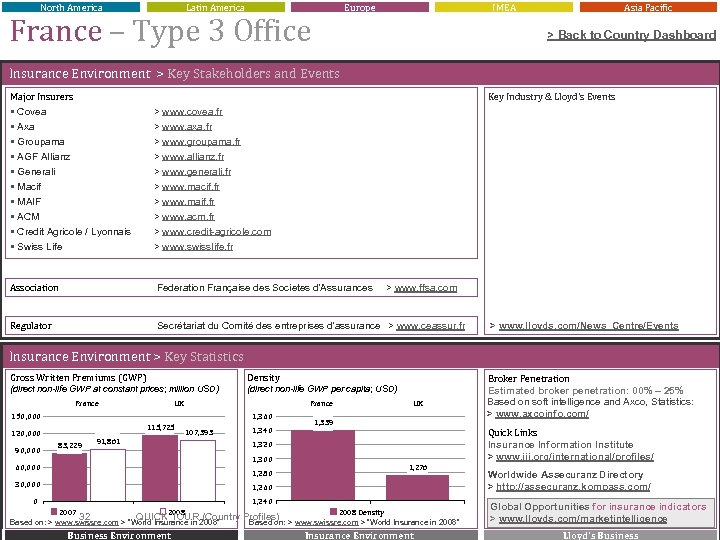Image resolution: width=720 pixels, height=540 pixels.
Task: Visit the www.axcoinfo.com link
Action: tap(542, 414)
